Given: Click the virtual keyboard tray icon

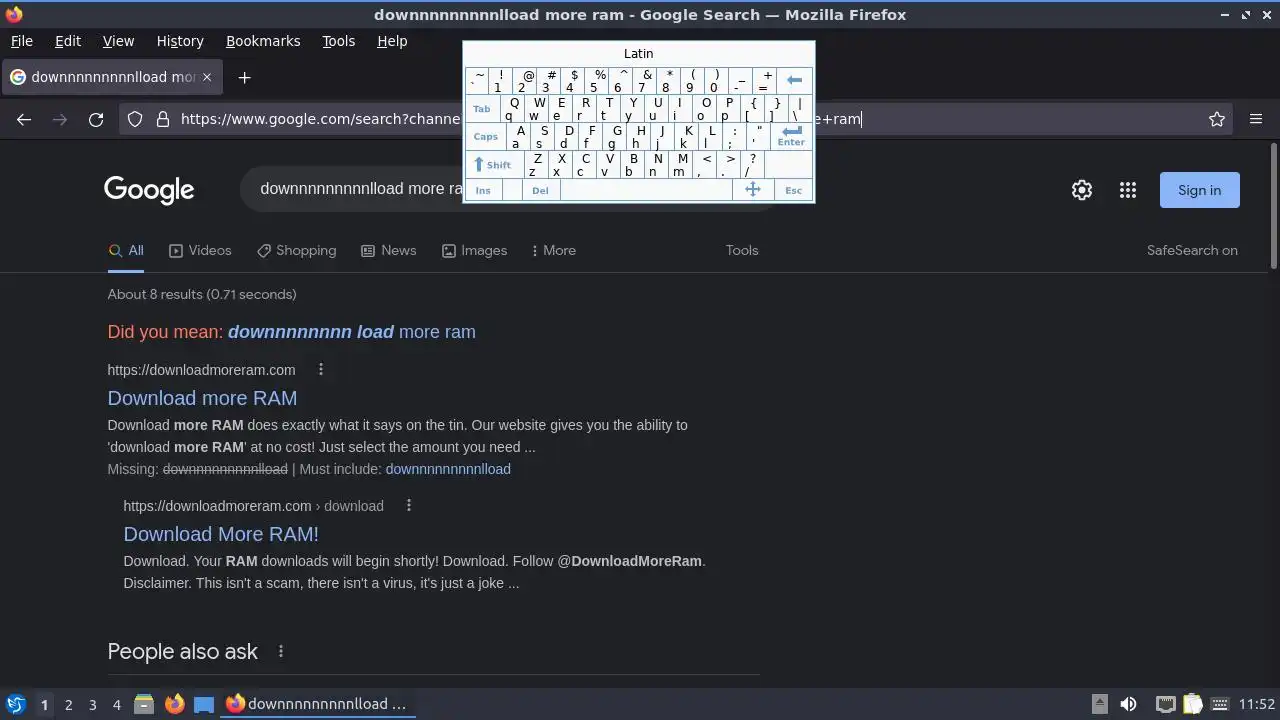Looking at the screenshot, I should [x=1221, y=704].
